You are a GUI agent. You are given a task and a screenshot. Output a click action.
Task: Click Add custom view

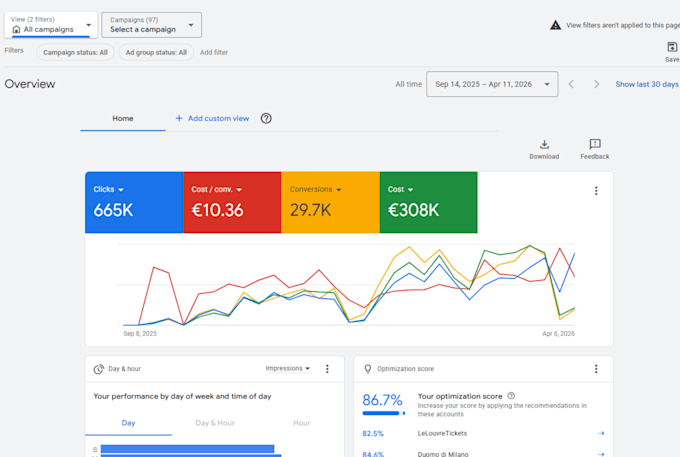point(212,118)
